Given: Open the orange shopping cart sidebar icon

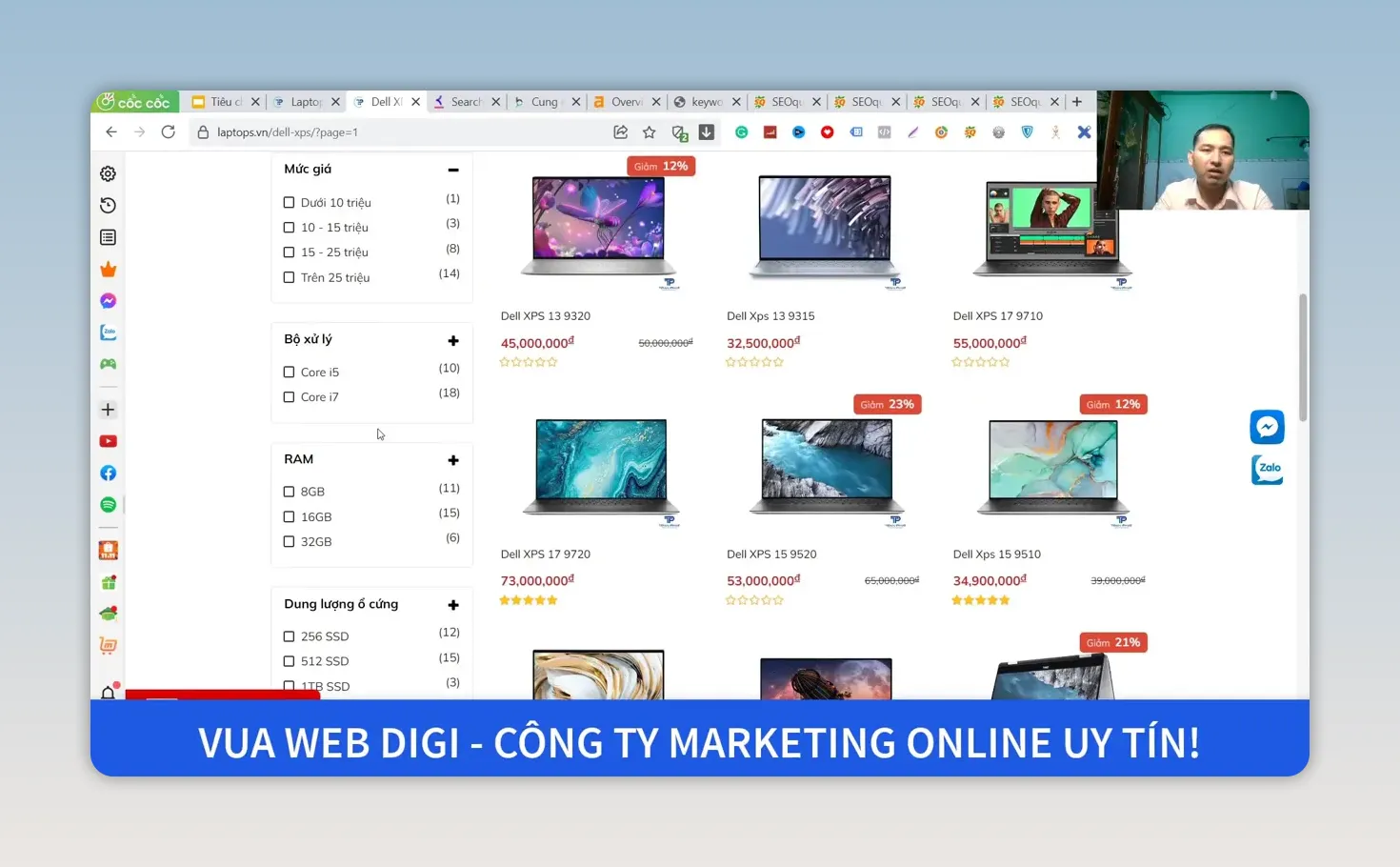Looking at the screenshot, I should (109, 646).
